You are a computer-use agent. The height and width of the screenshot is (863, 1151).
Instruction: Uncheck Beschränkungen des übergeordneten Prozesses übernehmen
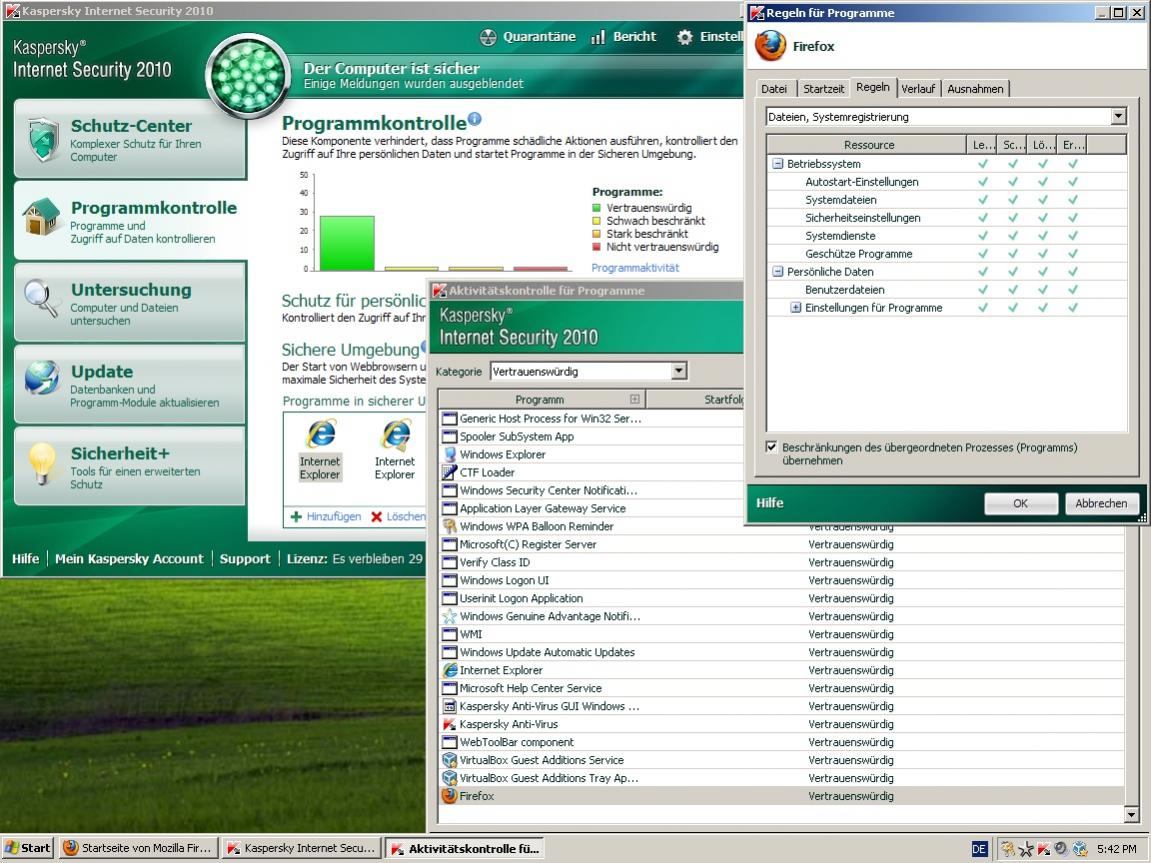tap(771, 447)
